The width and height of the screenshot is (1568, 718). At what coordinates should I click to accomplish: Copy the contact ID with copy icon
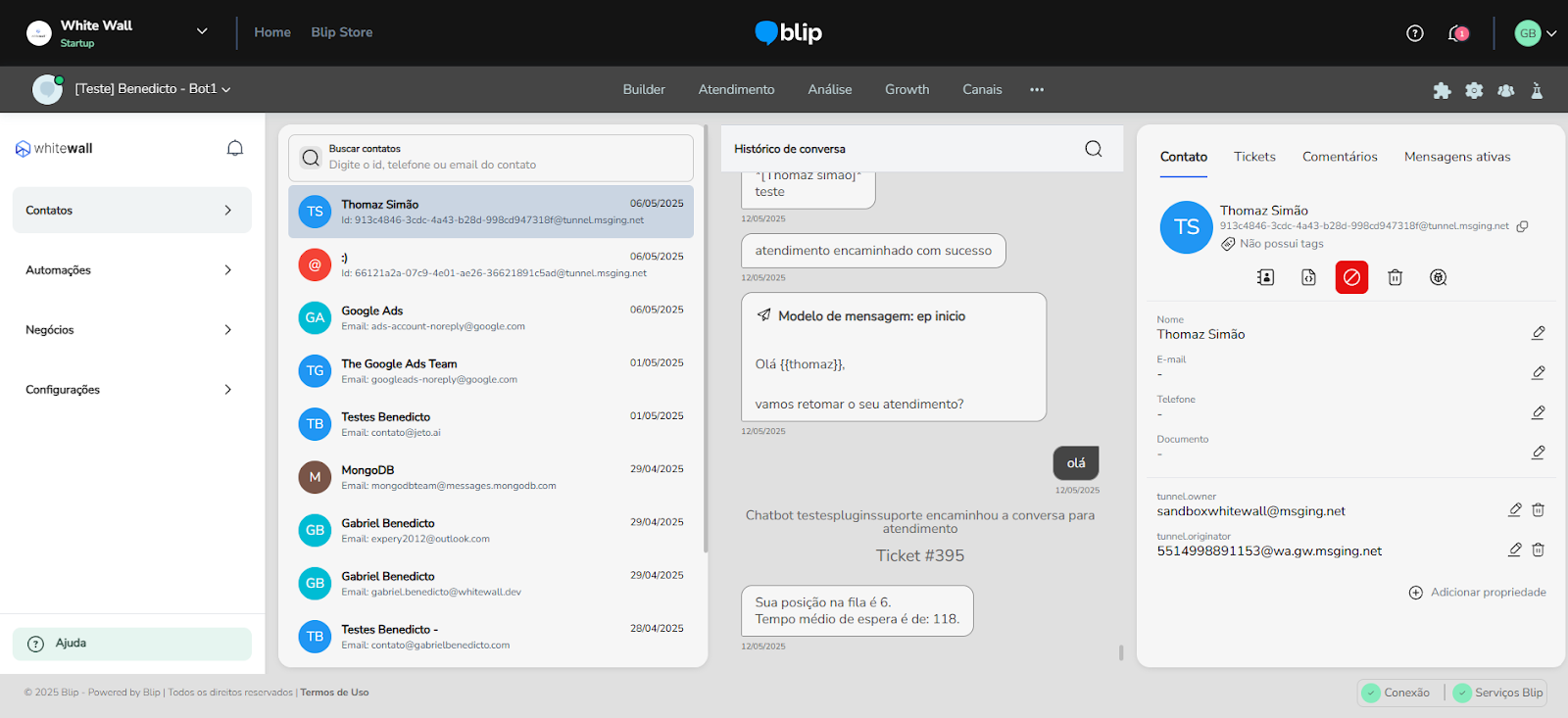click(x=1522, y=226)
